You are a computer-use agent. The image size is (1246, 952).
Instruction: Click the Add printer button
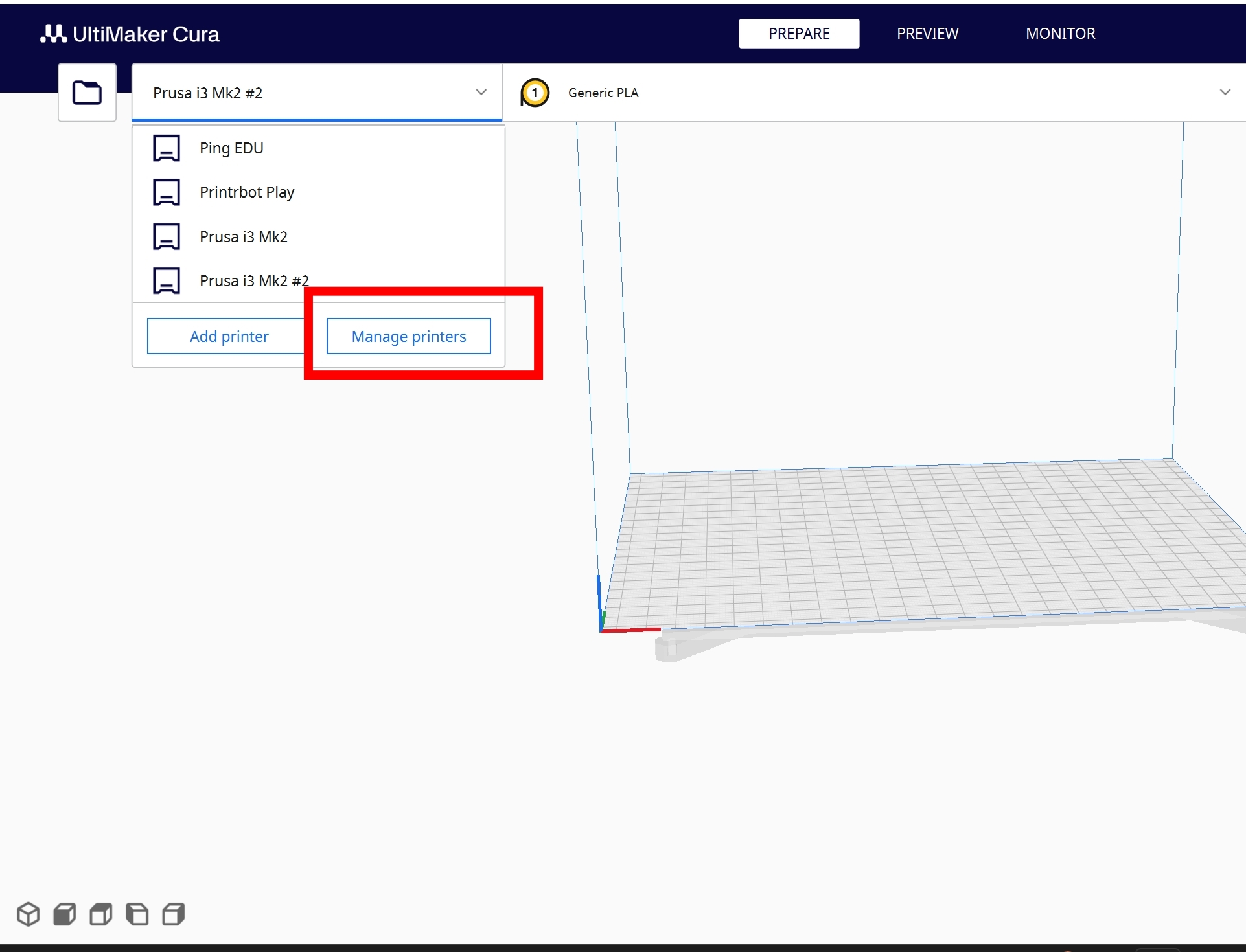[x=229, y=336]
